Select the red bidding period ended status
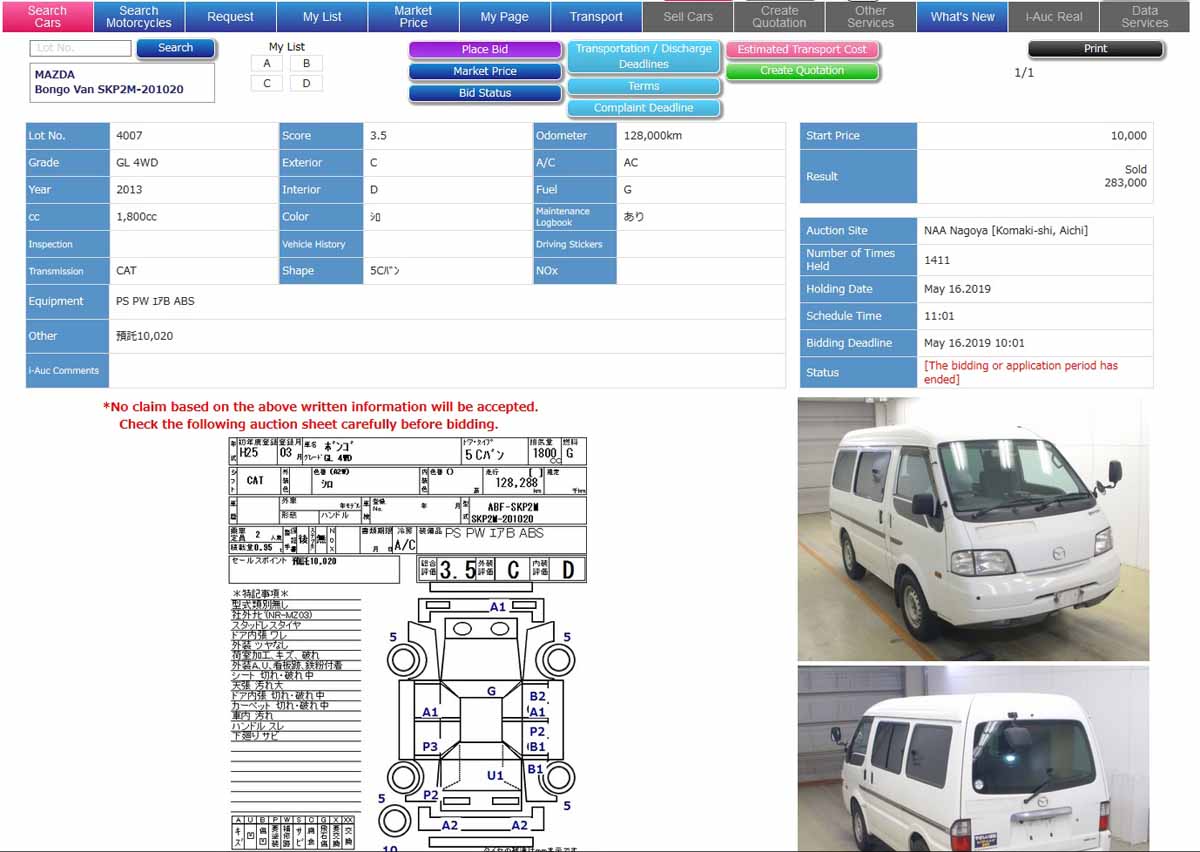 coord(1021,372)
